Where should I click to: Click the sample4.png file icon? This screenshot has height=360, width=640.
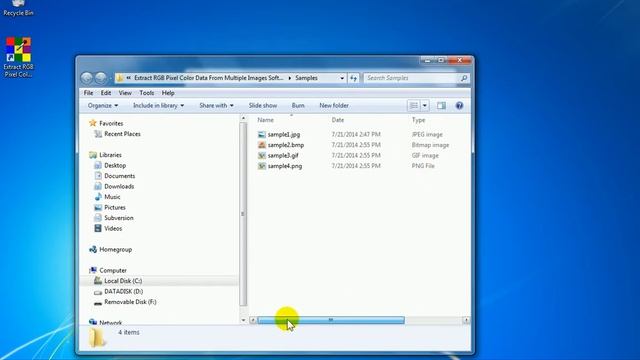click(x=262, y=166)
